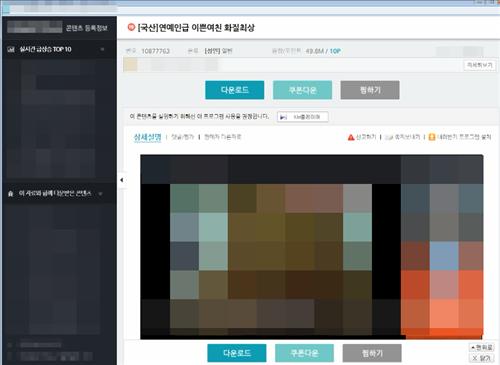Click the red warning triangle report icon
This screenshot has width=500, height=365.
coord(351,137)
